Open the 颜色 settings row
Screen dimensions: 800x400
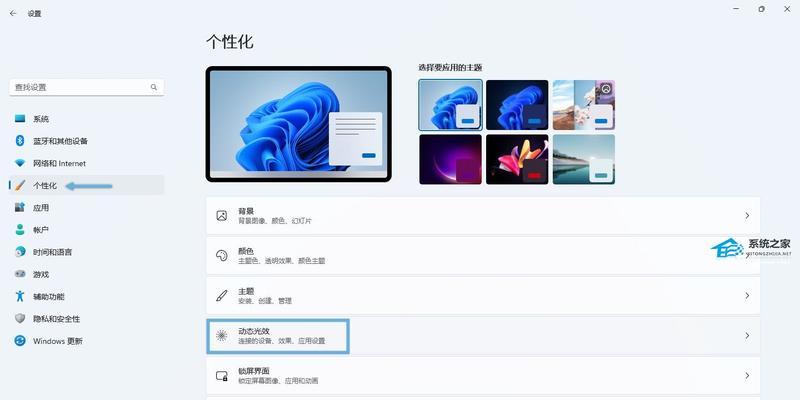pyautogui.click(x=483, y=256)
